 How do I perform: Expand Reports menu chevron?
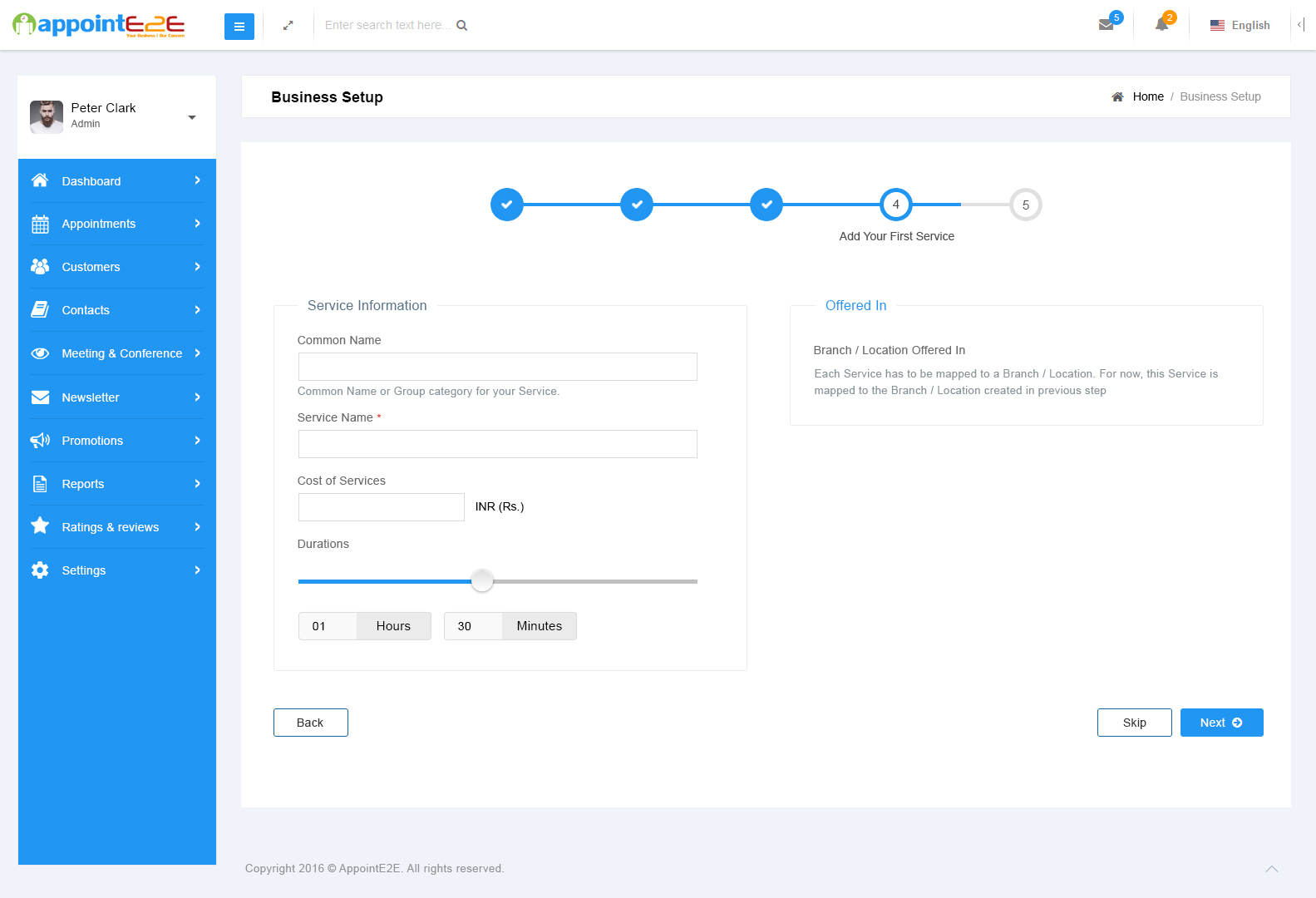point(197,484)
